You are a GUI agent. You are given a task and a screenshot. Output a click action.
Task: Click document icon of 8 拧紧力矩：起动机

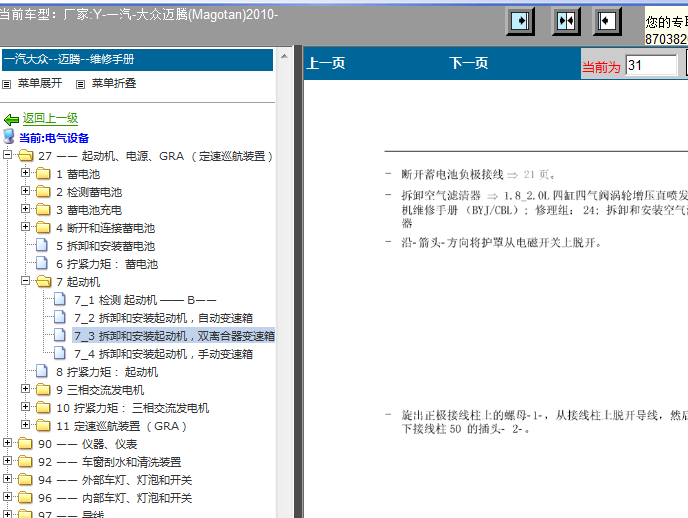click(42, 371)
